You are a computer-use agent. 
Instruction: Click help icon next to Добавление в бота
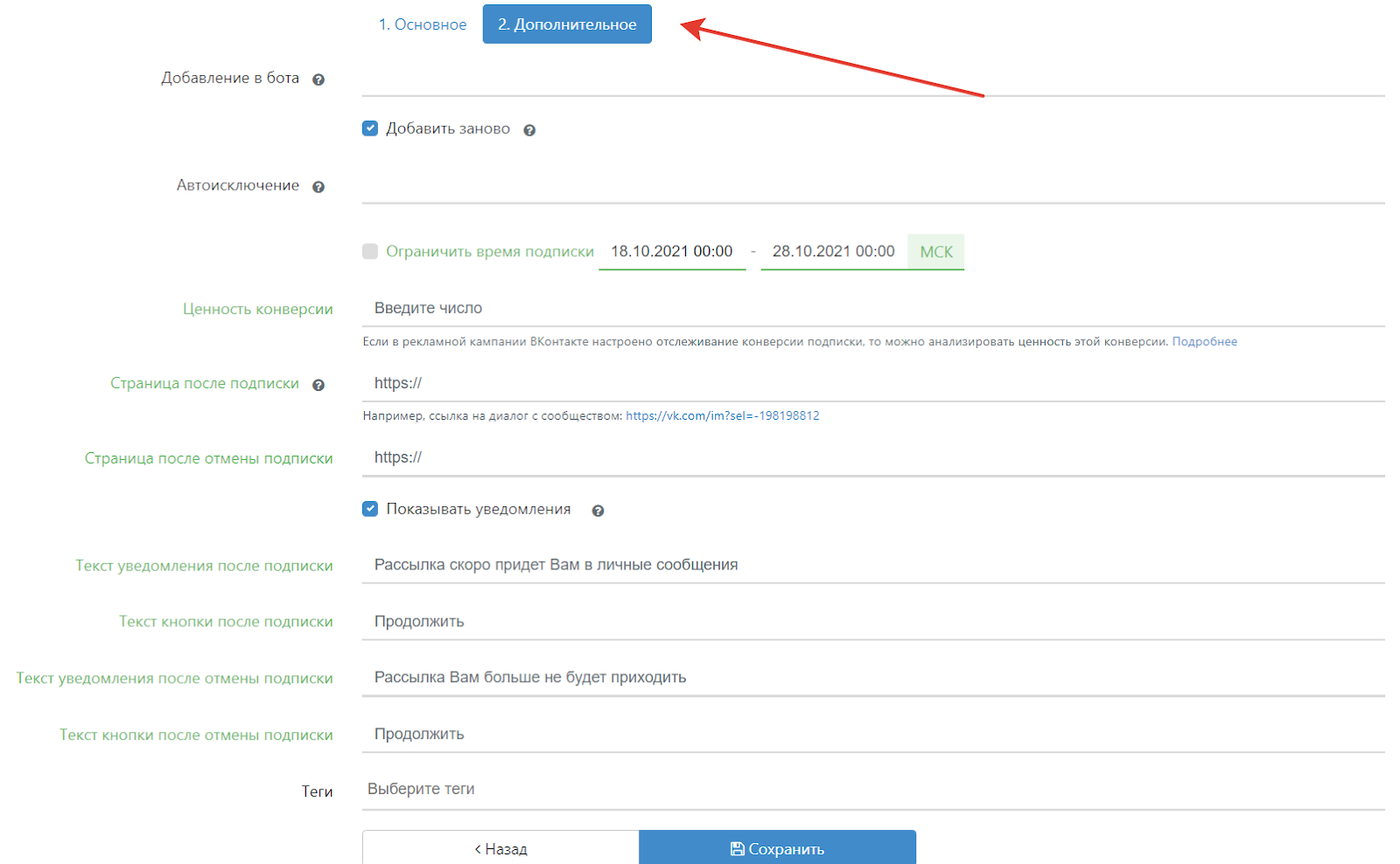[x=318, y=80]
